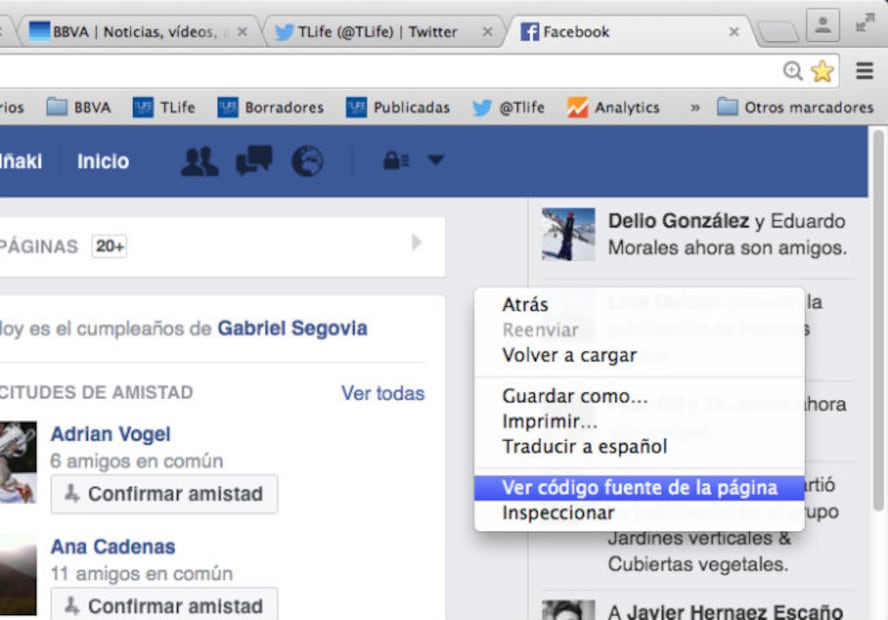The image size is (888, 620).
Task: Click Ver todas friend requests link
Action: click(383, 393)
